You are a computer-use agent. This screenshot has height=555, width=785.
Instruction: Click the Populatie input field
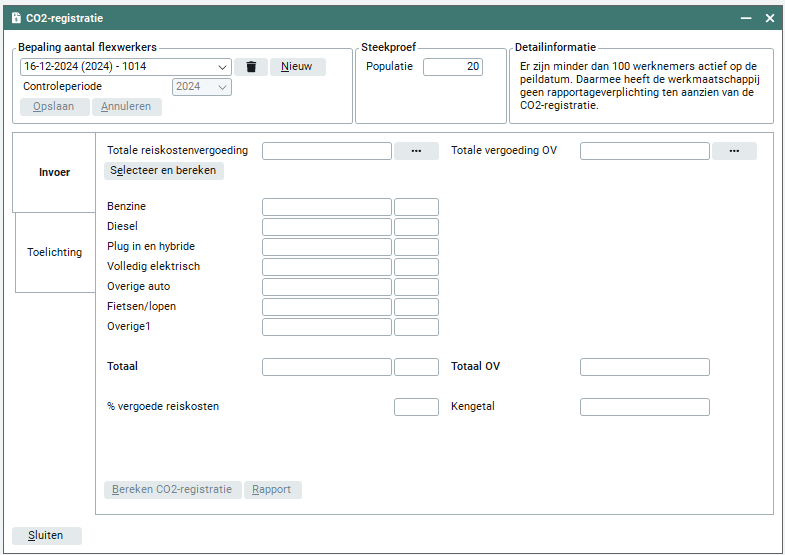tap(452, 67)
